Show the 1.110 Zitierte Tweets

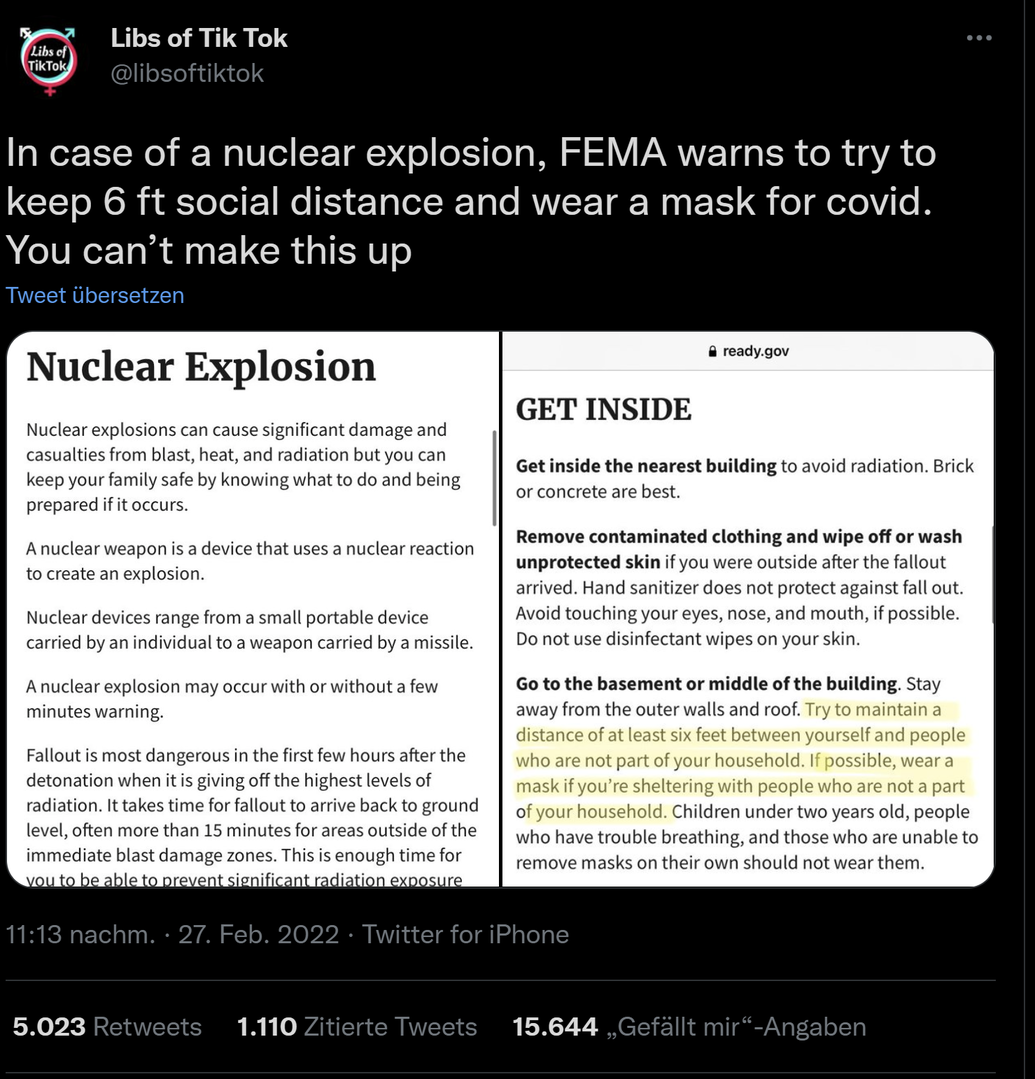coord(356,1027)
